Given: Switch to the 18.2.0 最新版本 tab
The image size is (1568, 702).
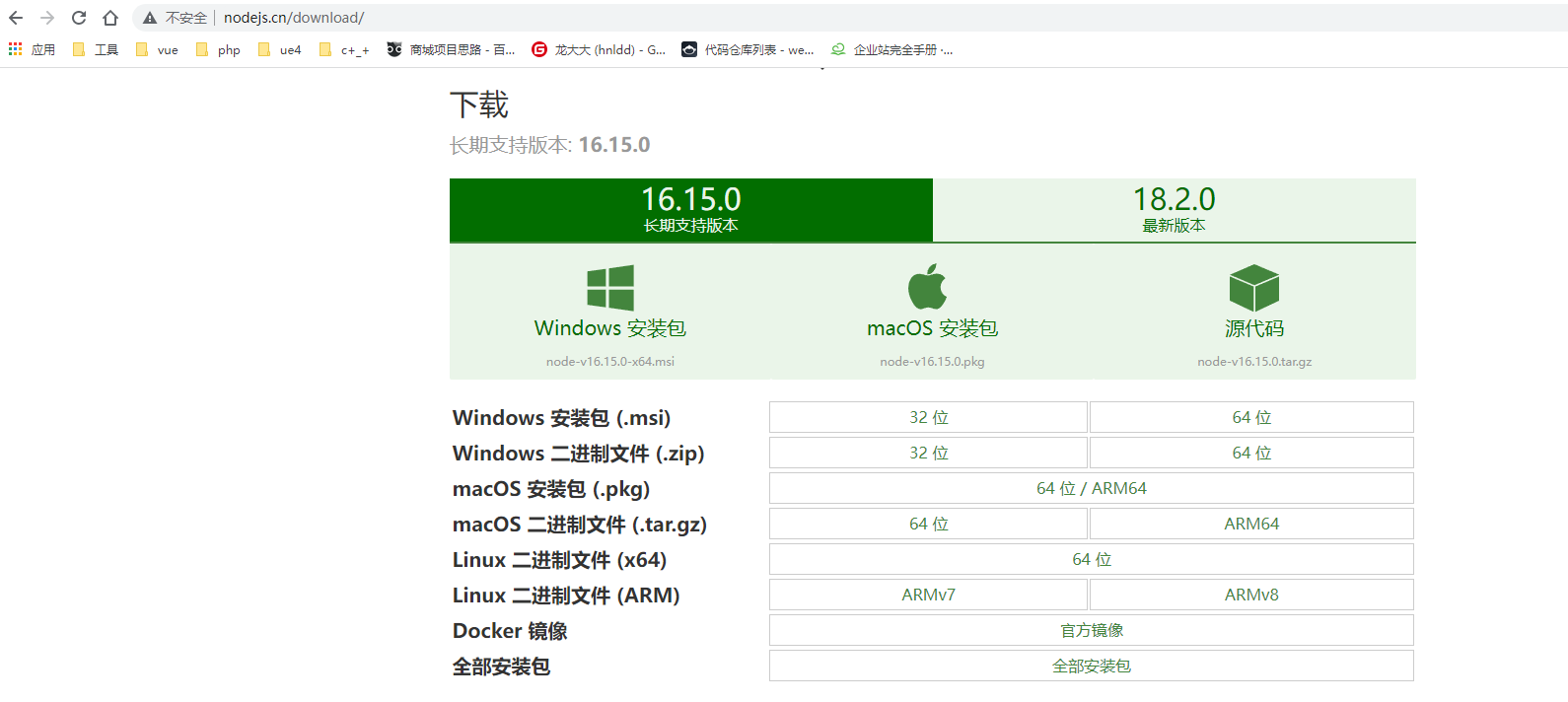Looking at the screenshot, I should (1175, 210).
